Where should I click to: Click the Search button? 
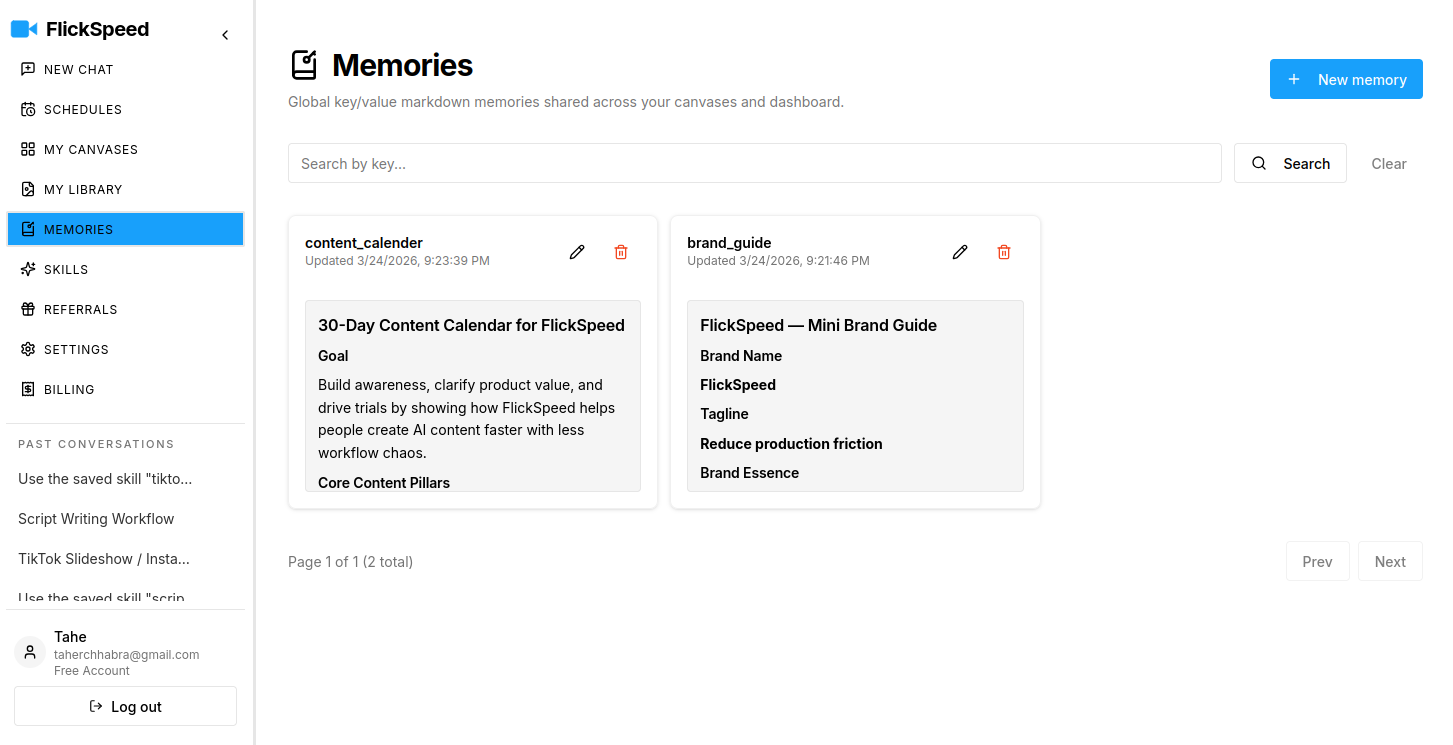(x=1290, y=163)
